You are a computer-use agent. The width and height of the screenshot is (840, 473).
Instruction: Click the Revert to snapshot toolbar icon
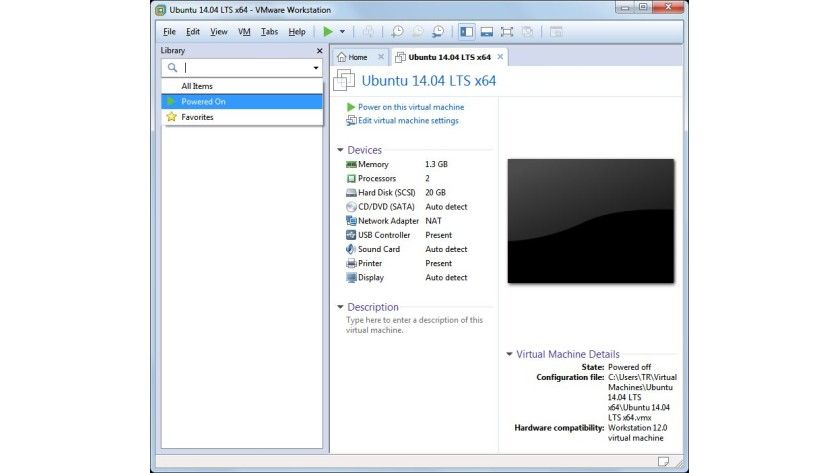pos(418,32)
